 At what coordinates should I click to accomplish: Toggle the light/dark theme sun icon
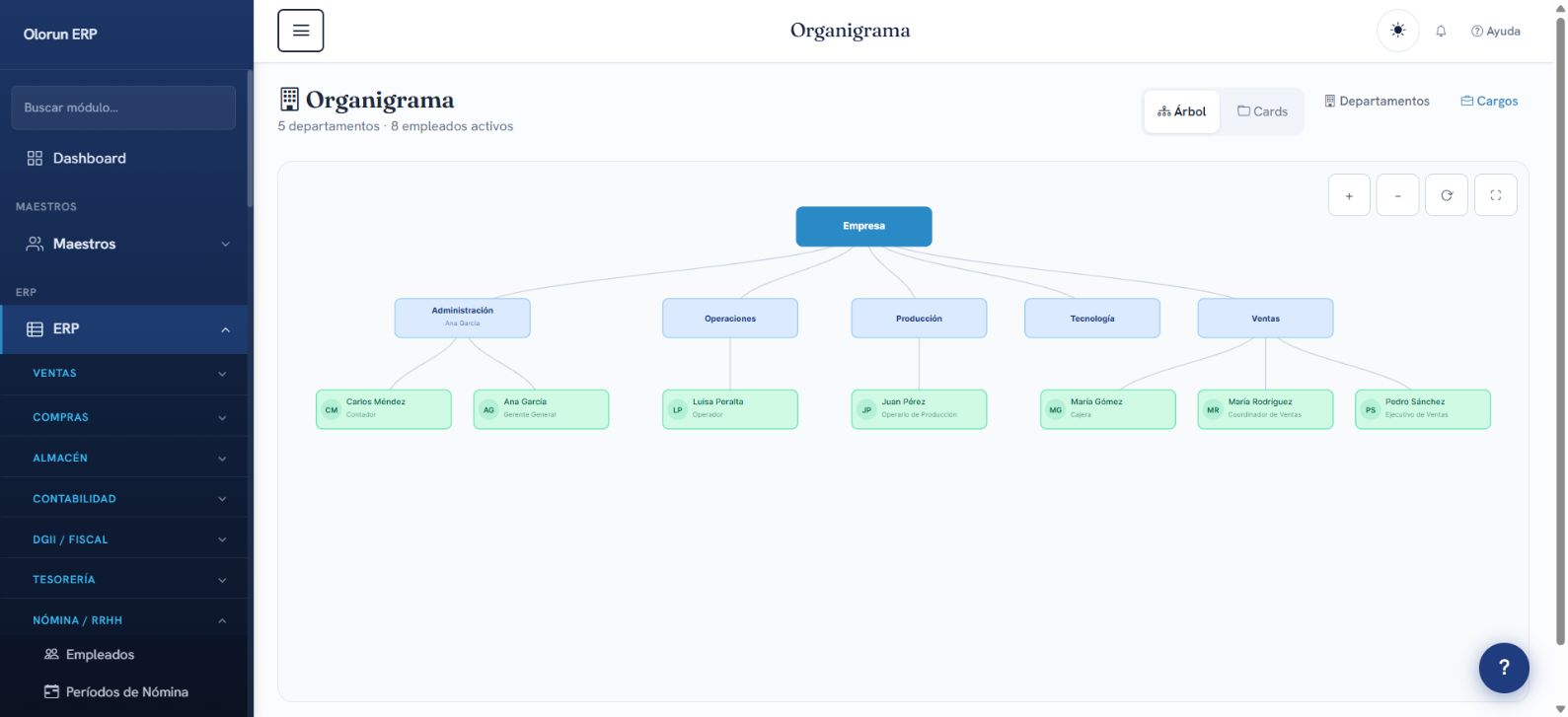pyautogui.click(x=1397, y=31)
